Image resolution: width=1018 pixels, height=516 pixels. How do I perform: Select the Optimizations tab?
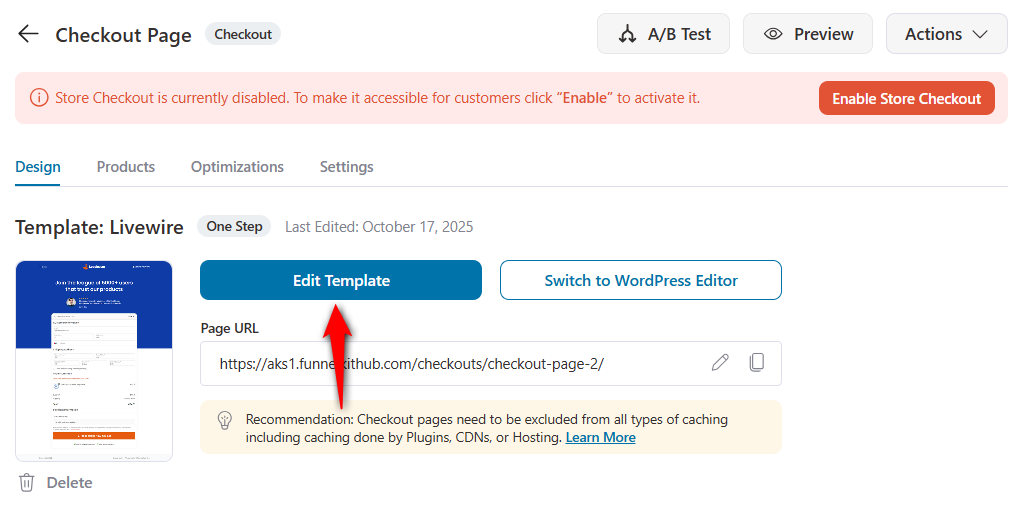pos(237,167)
